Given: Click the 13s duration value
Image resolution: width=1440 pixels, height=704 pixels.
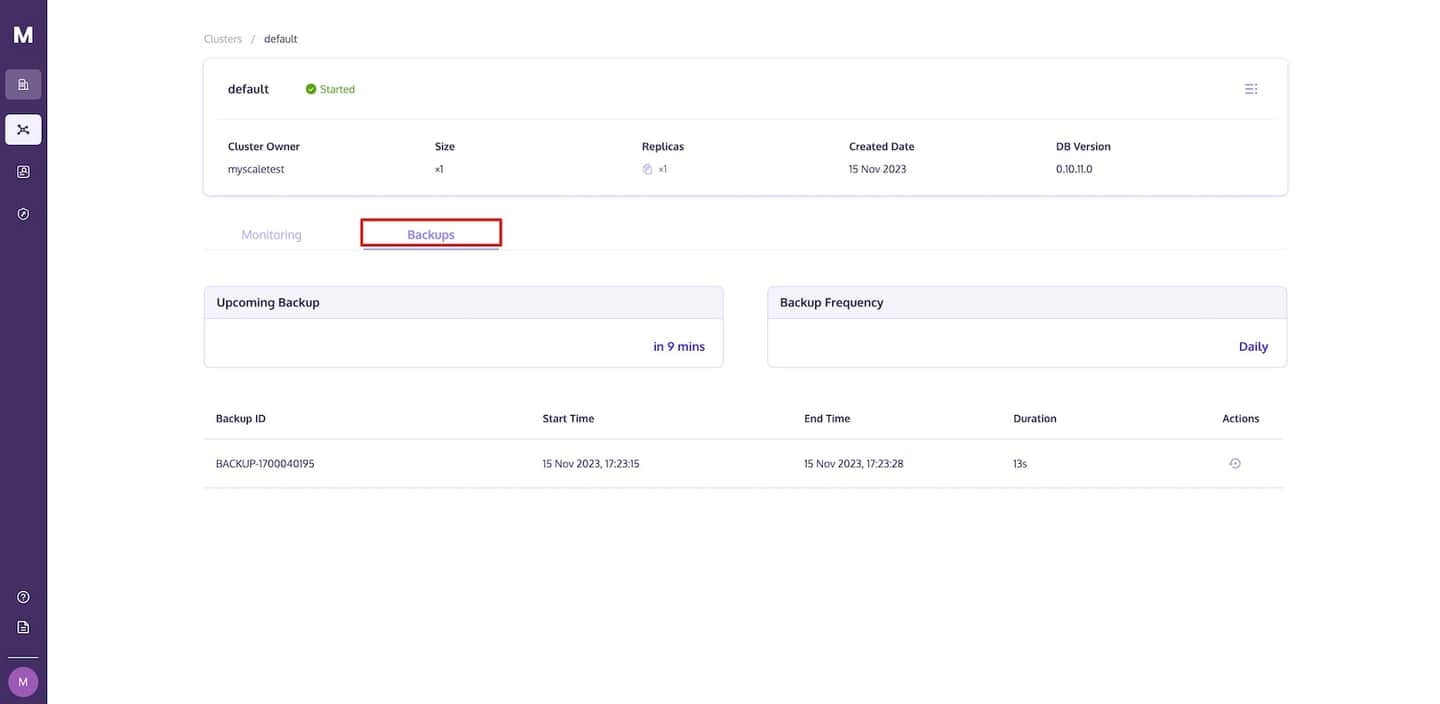Looking at the screenshot, I should pos(1020,464).
